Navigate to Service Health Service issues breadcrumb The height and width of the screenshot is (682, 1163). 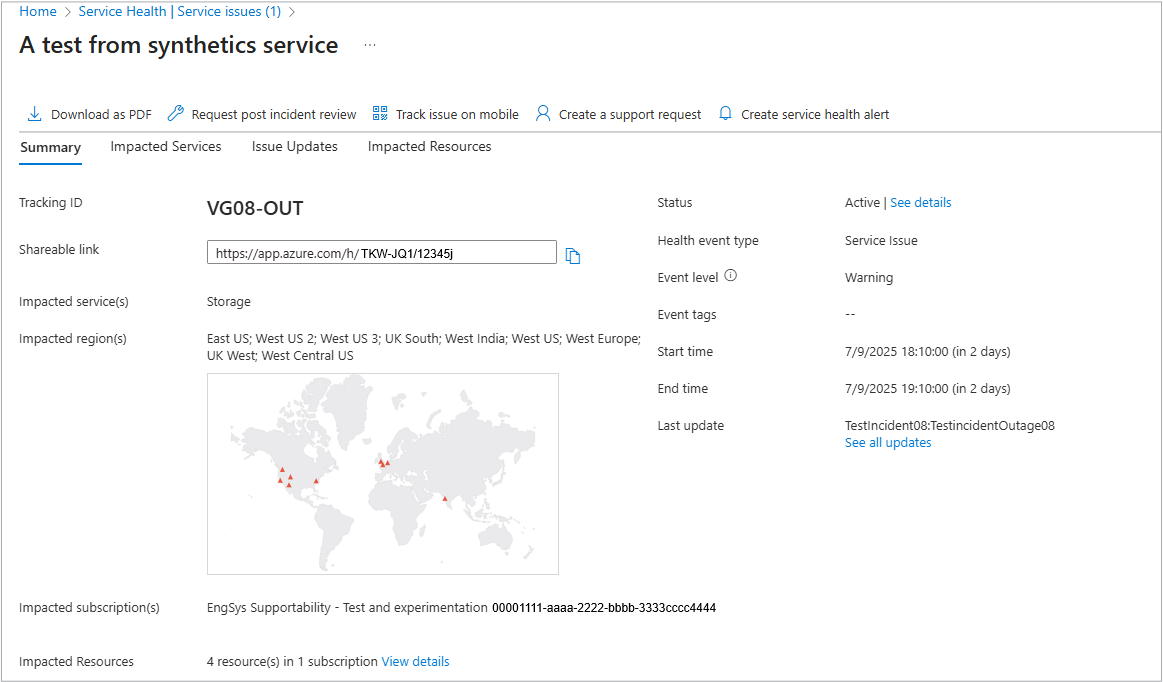coord(180,12)
